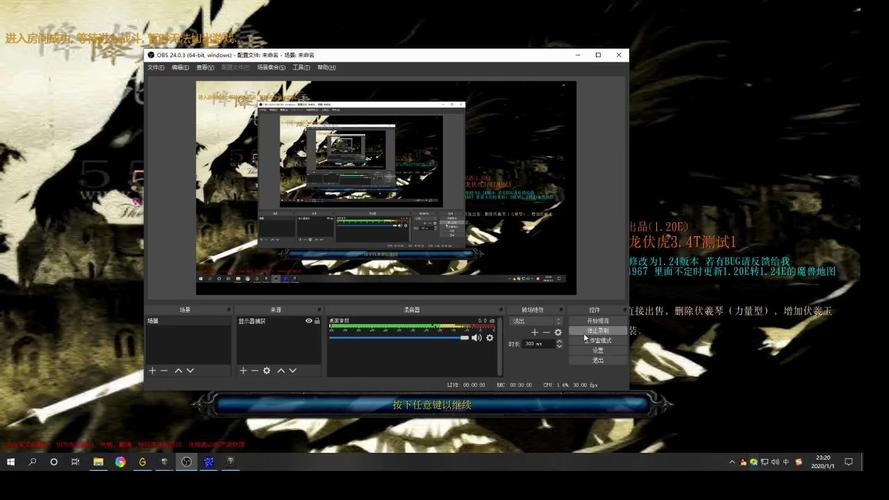Pop out the Scenes dock panel icon

[228, 310]
